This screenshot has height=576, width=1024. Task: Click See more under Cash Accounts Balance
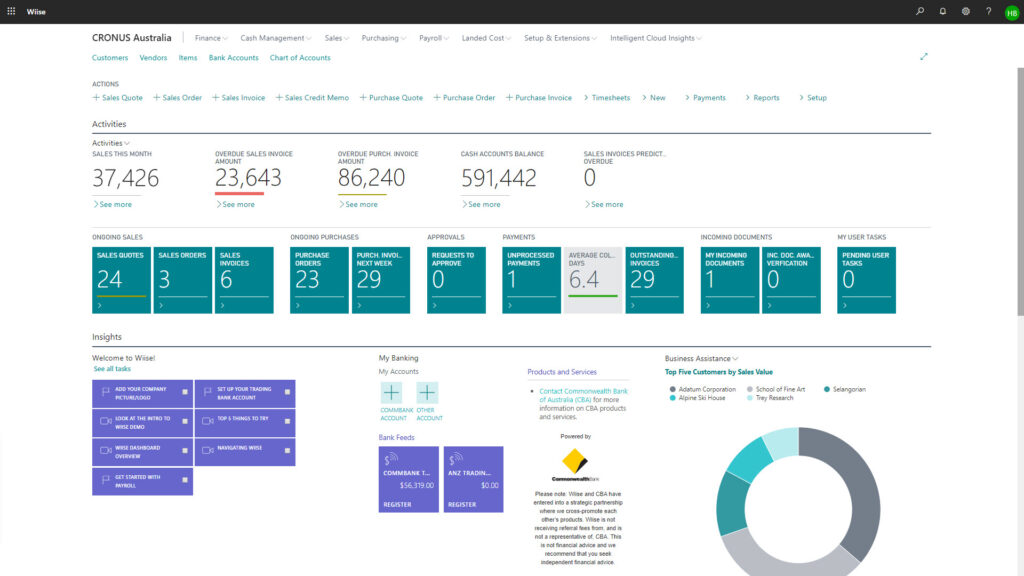[x=484, y=204]
